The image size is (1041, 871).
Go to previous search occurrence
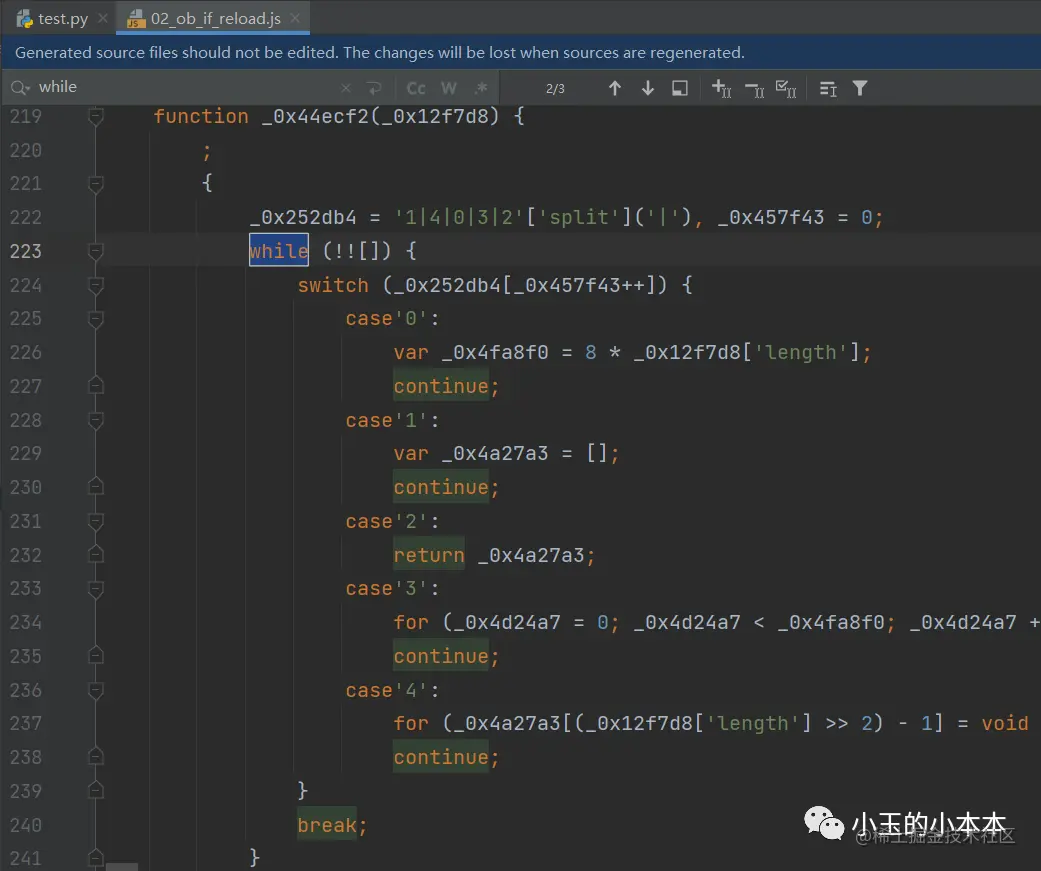(x=615, y=88)
